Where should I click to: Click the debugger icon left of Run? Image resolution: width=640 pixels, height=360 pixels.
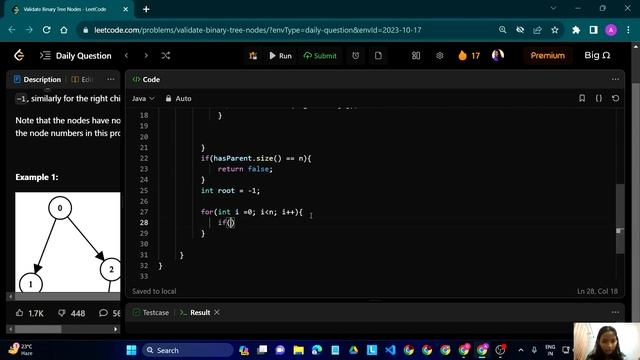tap(253, 56)
